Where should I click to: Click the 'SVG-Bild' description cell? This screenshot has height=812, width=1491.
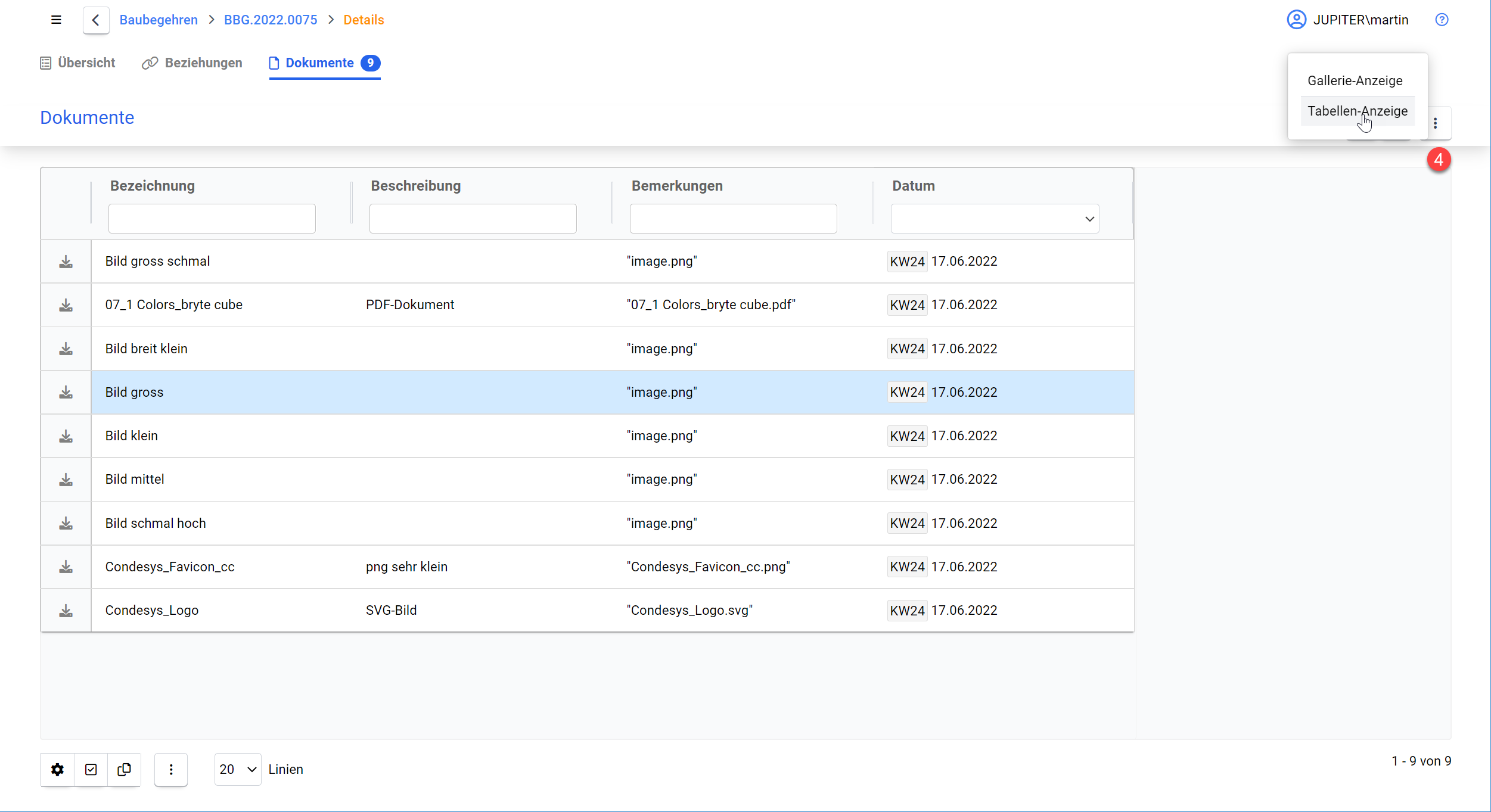tap(391, 611)
